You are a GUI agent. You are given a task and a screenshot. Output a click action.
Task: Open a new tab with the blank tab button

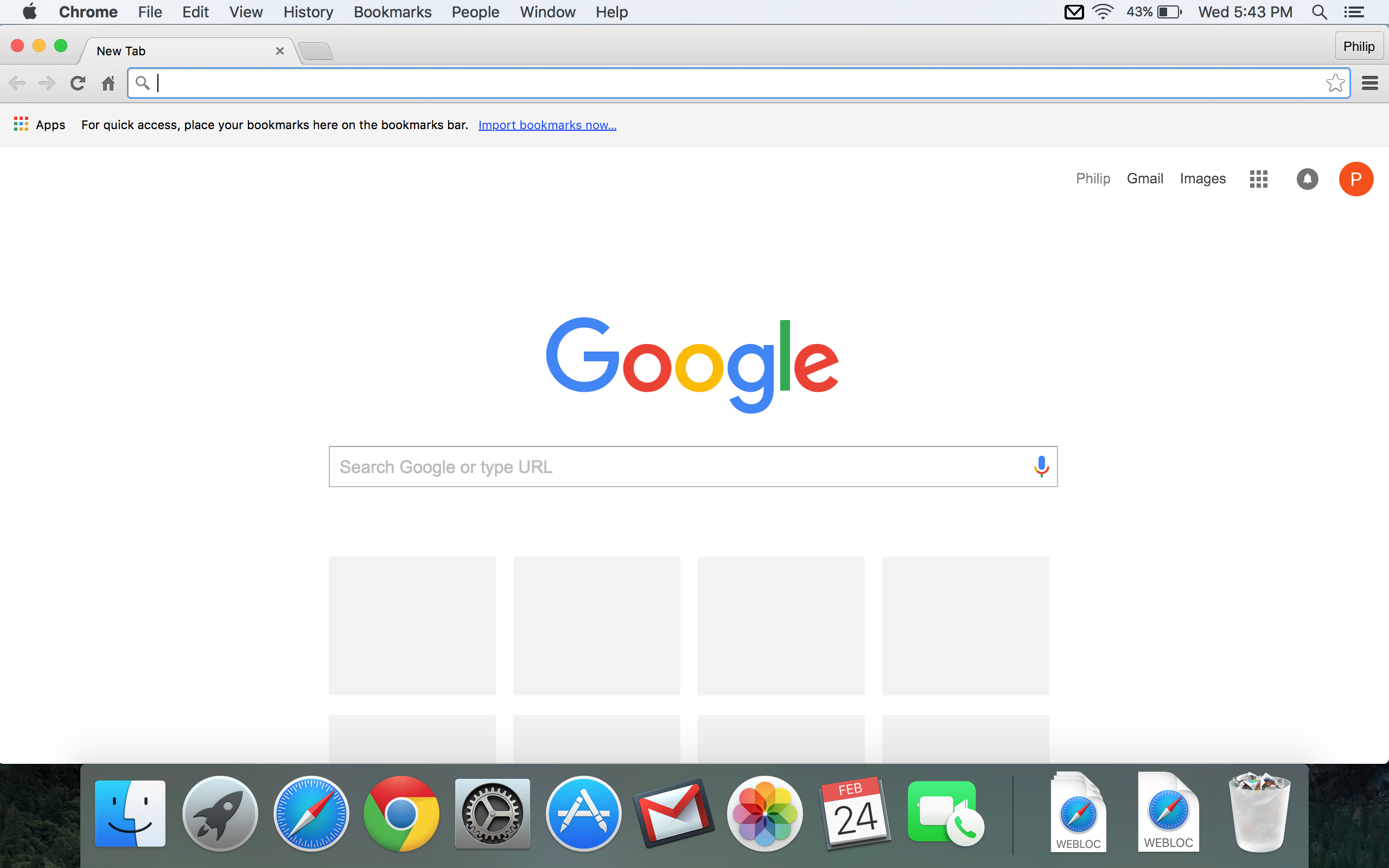pos(316,51)
